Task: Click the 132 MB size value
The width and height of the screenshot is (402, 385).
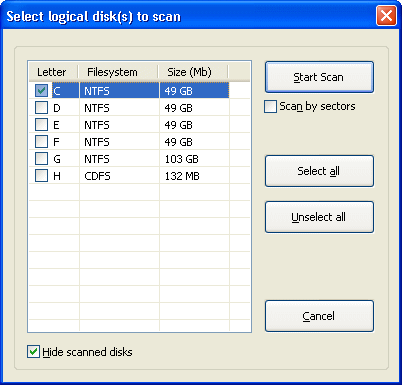Action: click(182, 176)
